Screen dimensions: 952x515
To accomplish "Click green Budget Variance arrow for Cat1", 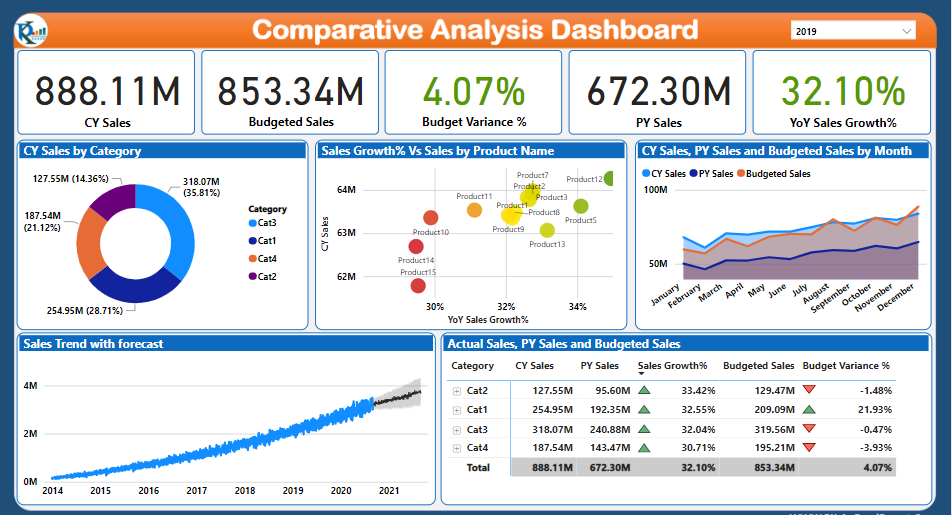I will [x=809, y=410].
